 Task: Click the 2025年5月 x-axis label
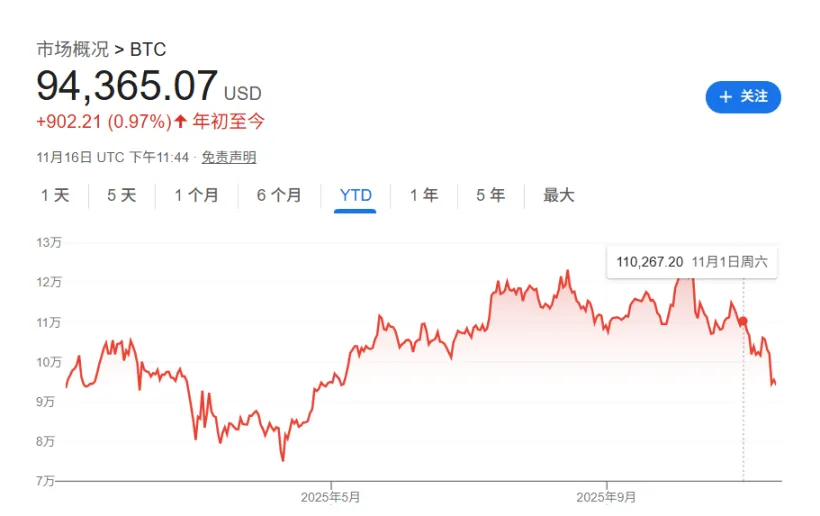point(330,497)
